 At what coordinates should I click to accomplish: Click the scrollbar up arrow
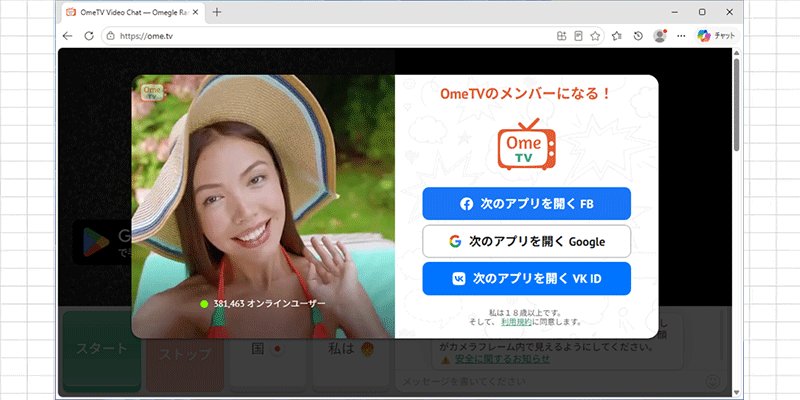pos(736,53)
